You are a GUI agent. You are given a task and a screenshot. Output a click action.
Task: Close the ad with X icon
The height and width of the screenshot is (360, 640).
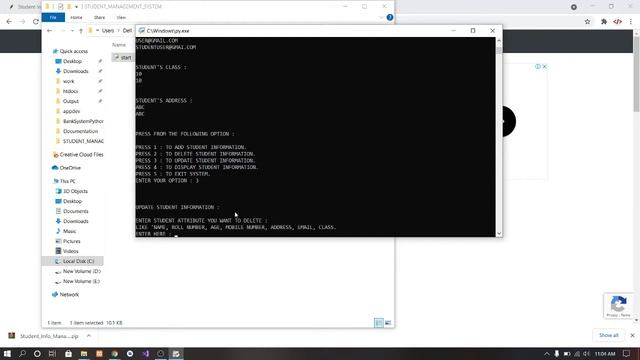(x=544, y=67)
